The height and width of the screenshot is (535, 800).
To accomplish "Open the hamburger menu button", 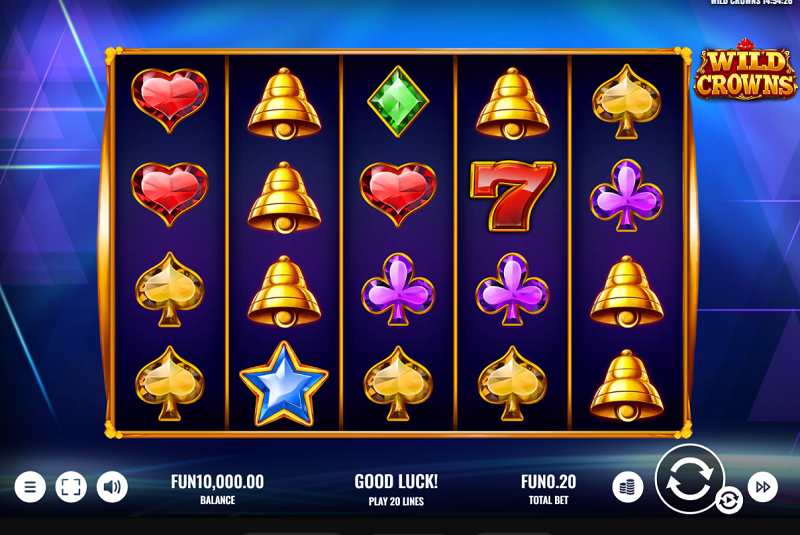I will pos(30,487).
